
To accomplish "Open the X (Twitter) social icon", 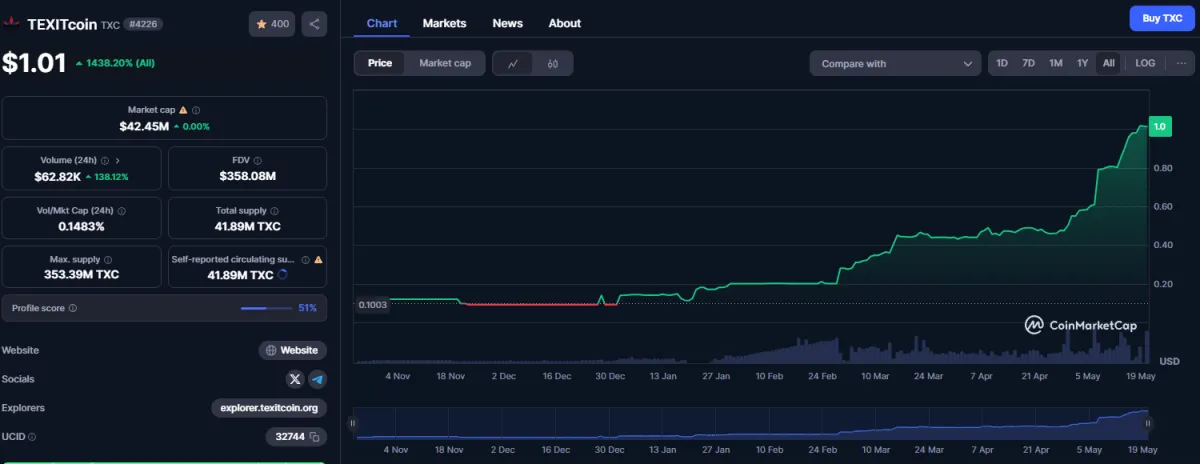I will (295, 379).
